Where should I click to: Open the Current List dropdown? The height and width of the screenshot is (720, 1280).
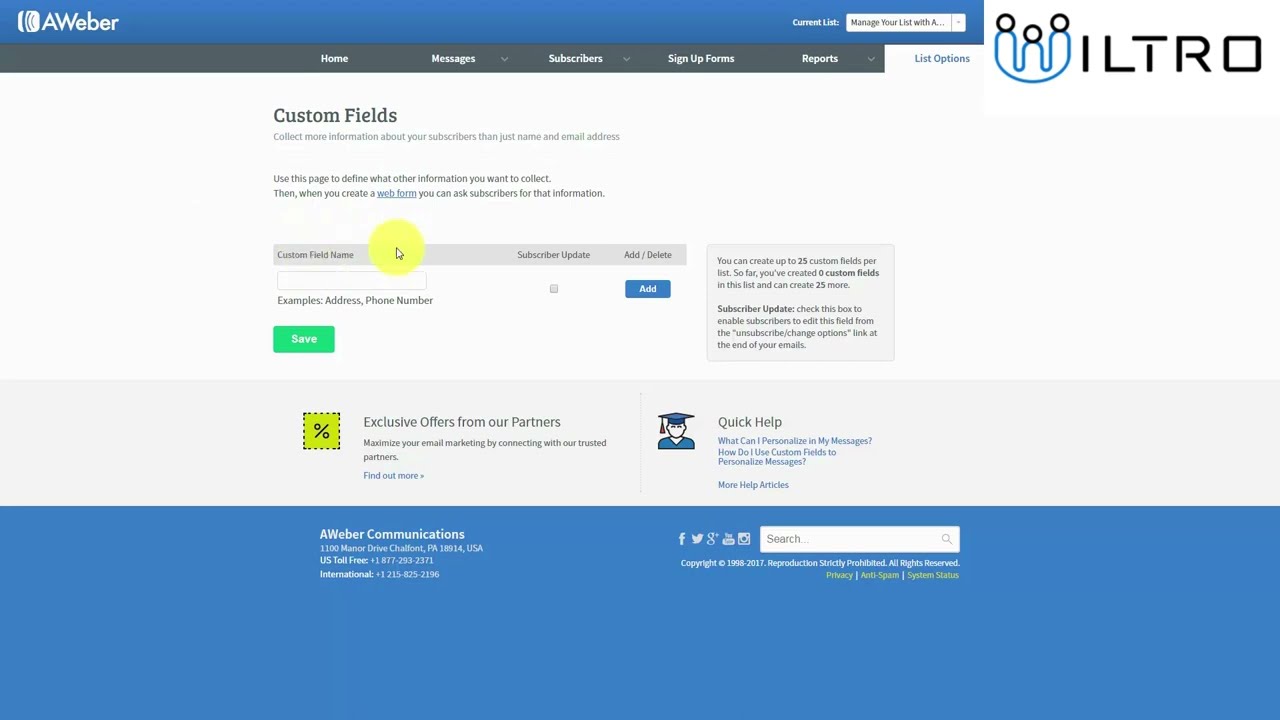pyautogui.click(x=905, y=22)
